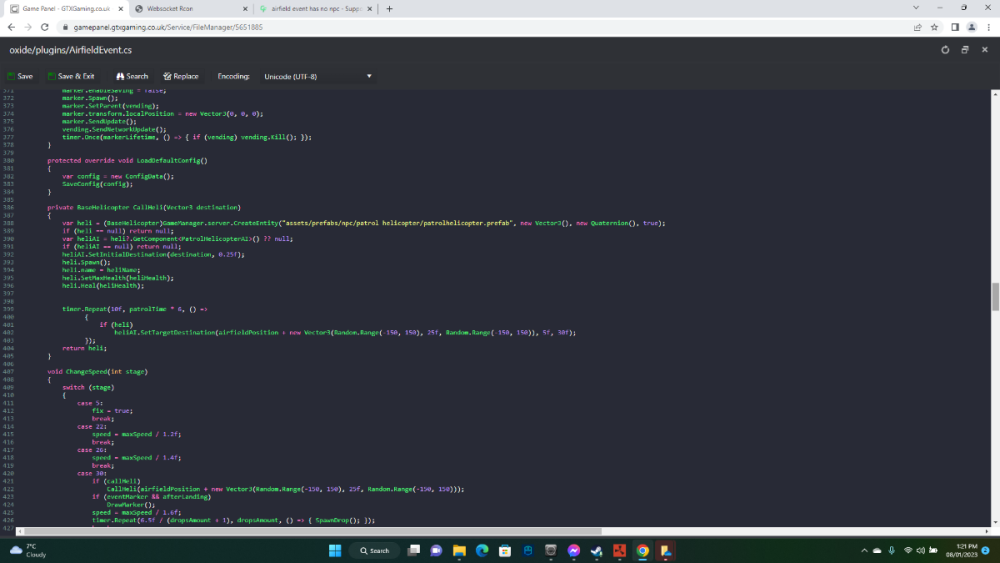The width and height of the screenshot is (1000, 563).
Task: Click the 'timer.Repeat(10f, patrolTime' line
Action: click(x=135, y=309)
